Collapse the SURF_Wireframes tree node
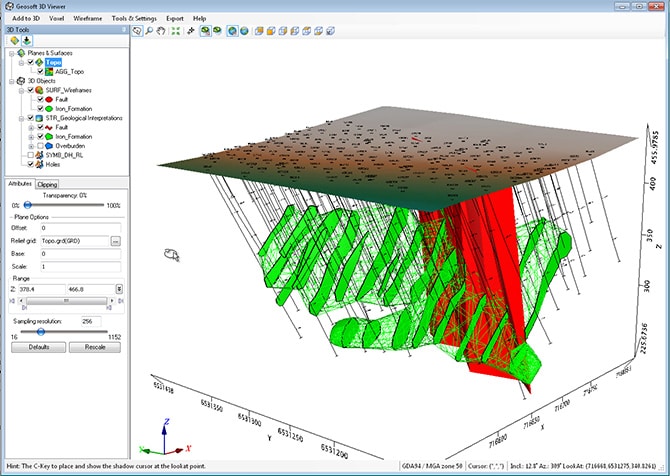670x476 pixels. pyautogui.click(x=21, y=91)
